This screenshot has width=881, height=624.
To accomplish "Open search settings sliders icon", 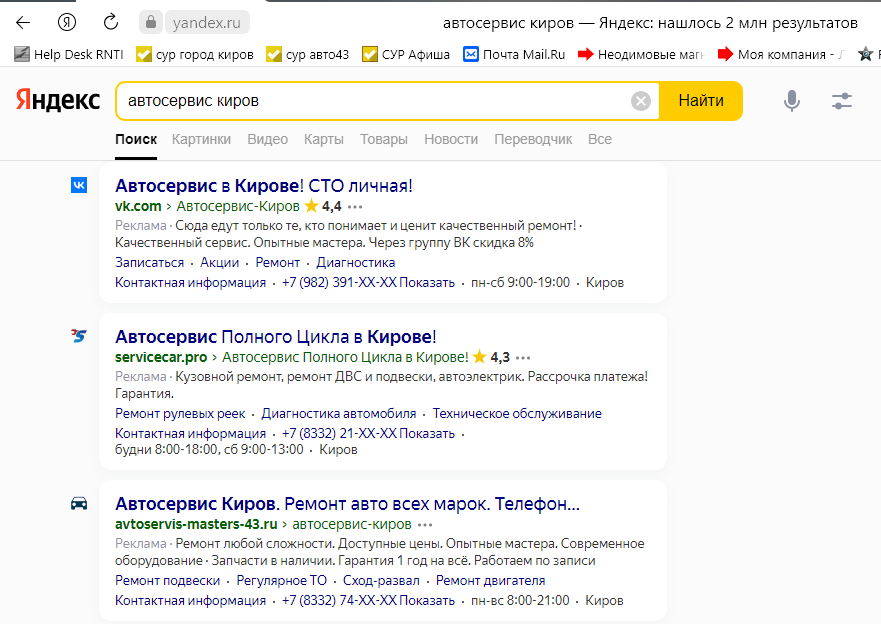I will pyautogui.click(x=842, y=101).
